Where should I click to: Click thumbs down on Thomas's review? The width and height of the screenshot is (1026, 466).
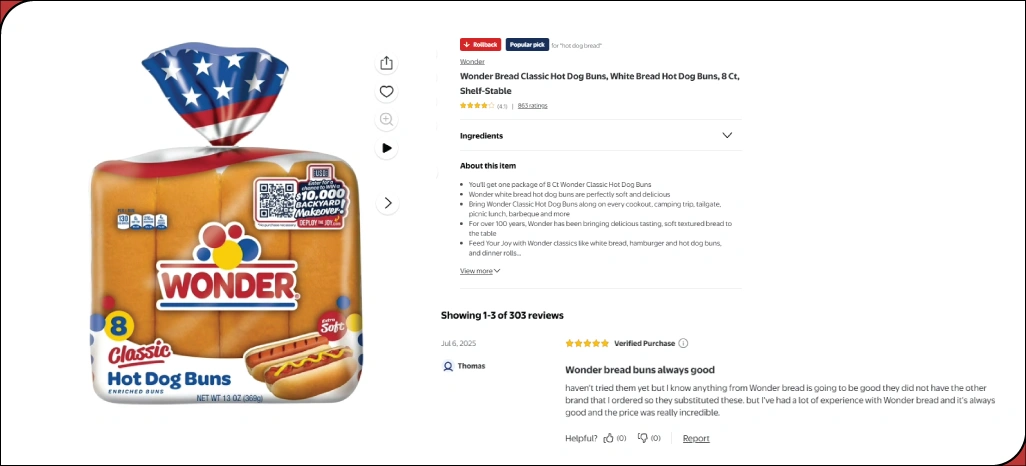tap(643, 438)
